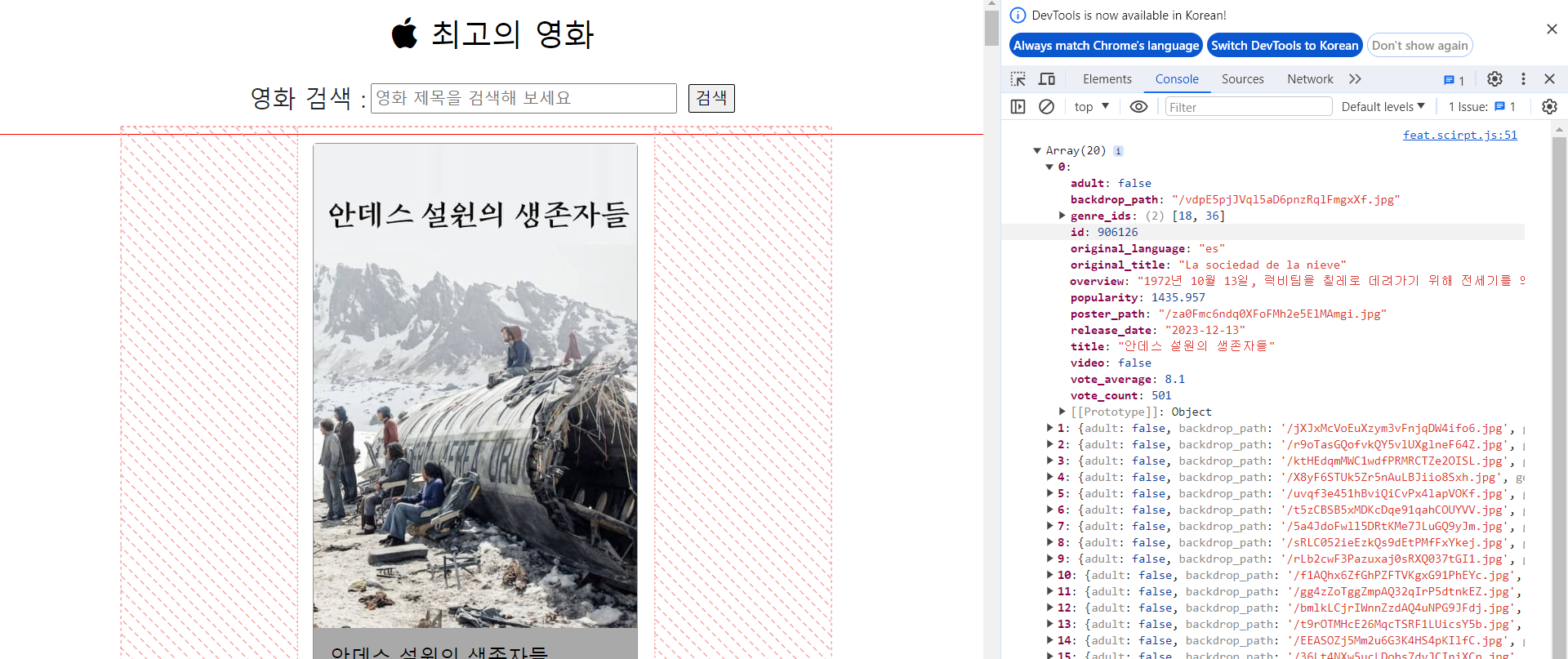1568x659 pixels.
Task: Create live expression with eye icon
Action: tap(1138, 107)
